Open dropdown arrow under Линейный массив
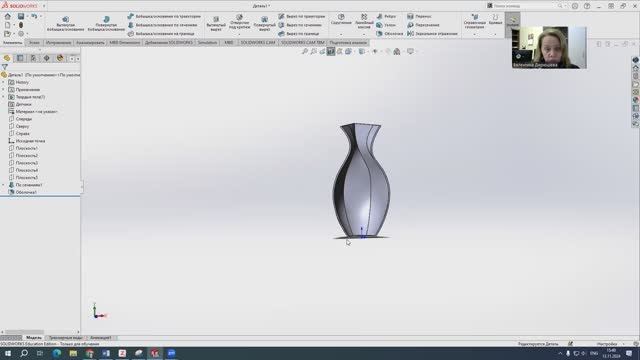This screenshot has width=640, height=360. (364, 34)
